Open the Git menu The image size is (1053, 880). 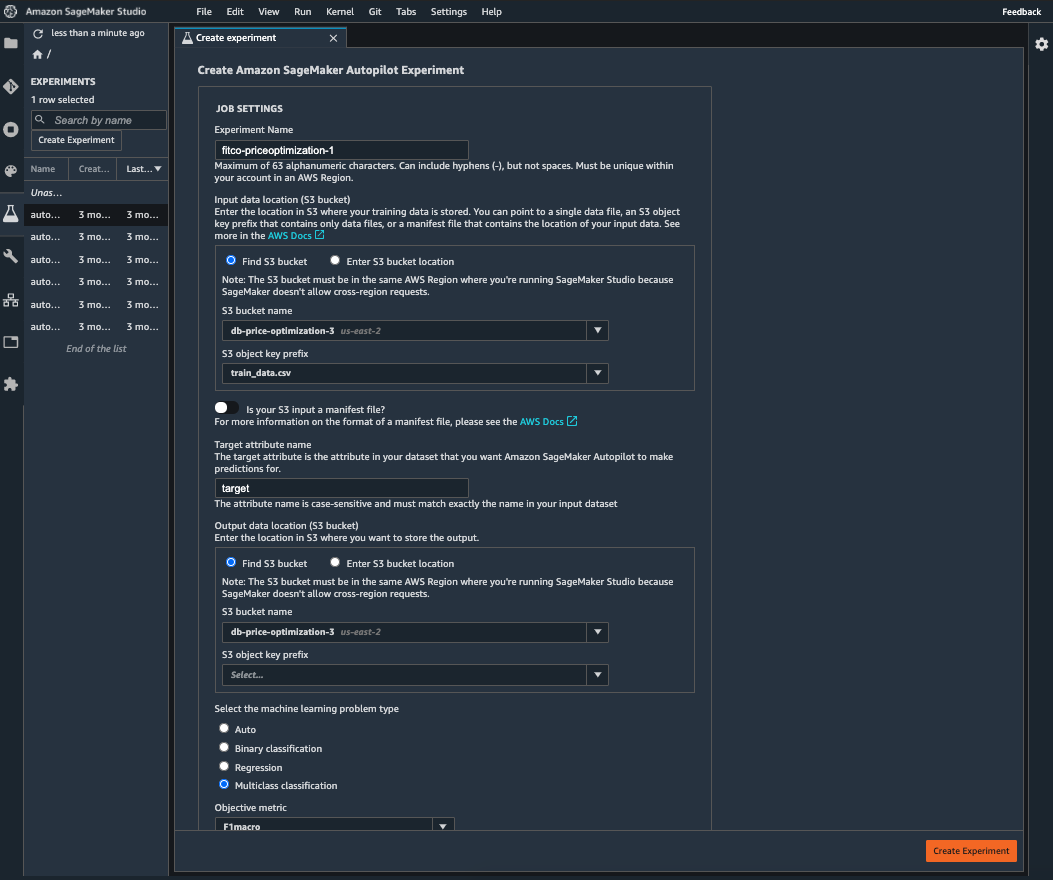click(x=375, y=11)
